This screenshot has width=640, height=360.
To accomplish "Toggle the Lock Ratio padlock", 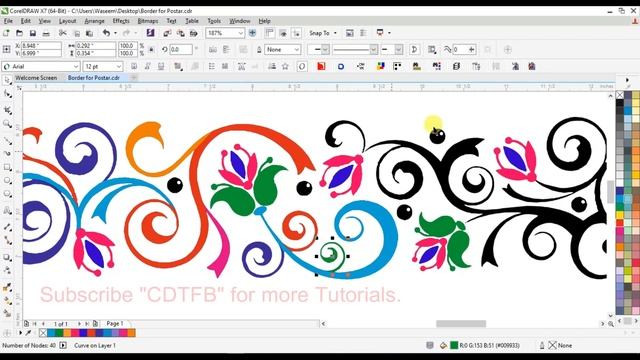I will pyautogui.click(x=151, y=49).
